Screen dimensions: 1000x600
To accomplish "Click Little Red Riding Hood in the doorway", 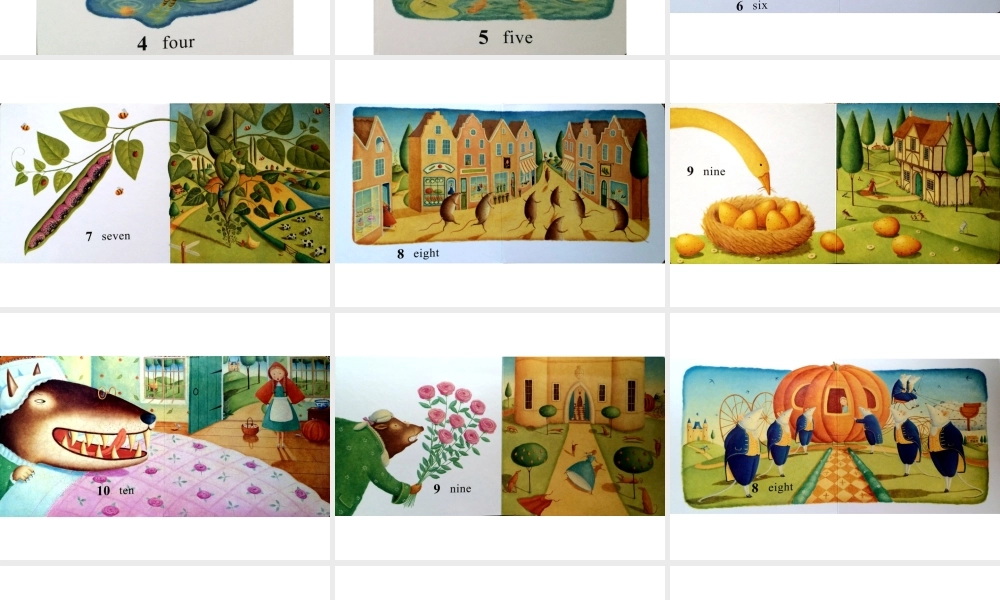I will pos(279,404).
